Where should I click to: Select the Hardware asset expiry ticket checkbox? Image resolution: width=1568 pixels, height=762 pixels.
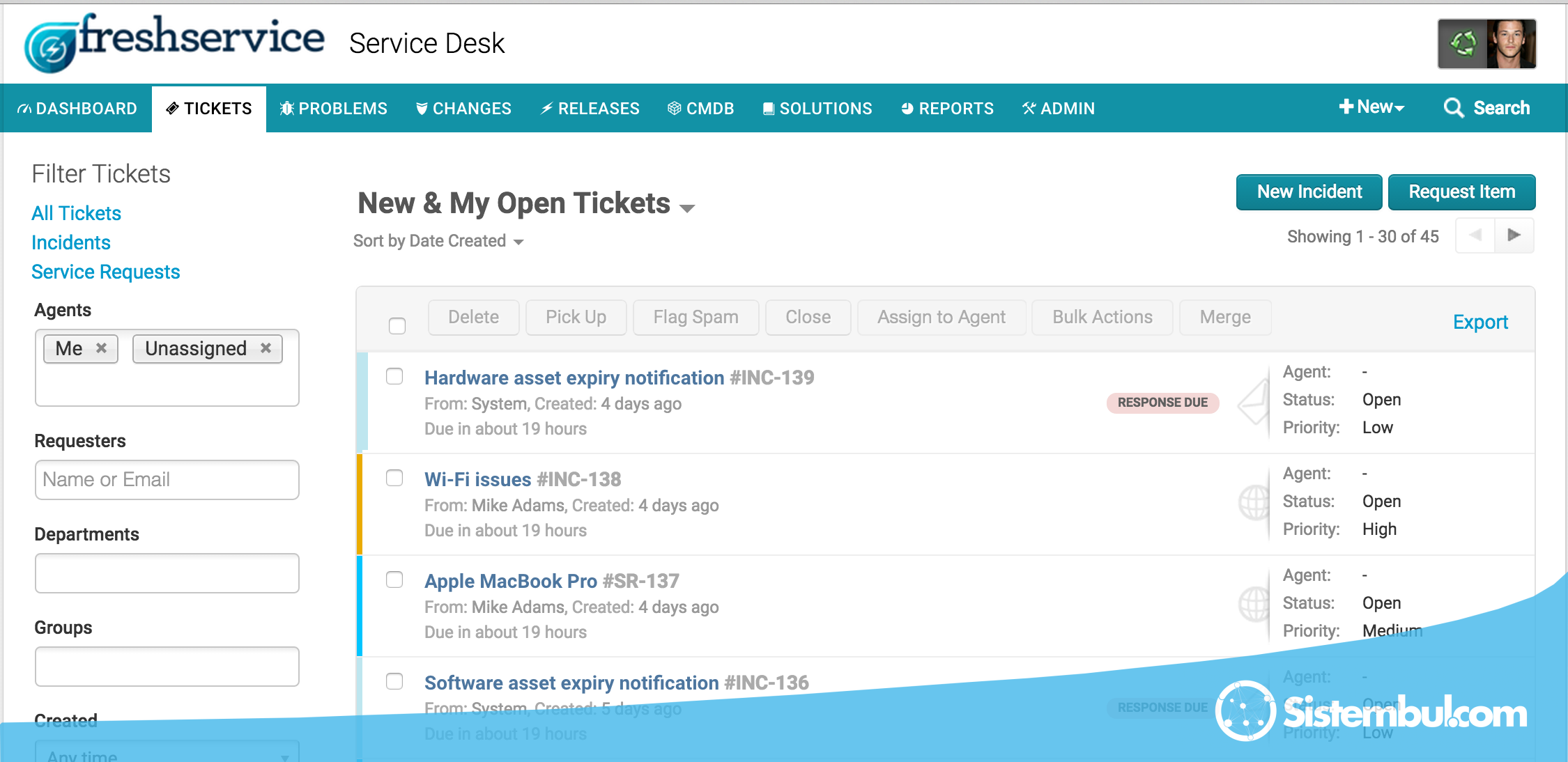[394, 376]
